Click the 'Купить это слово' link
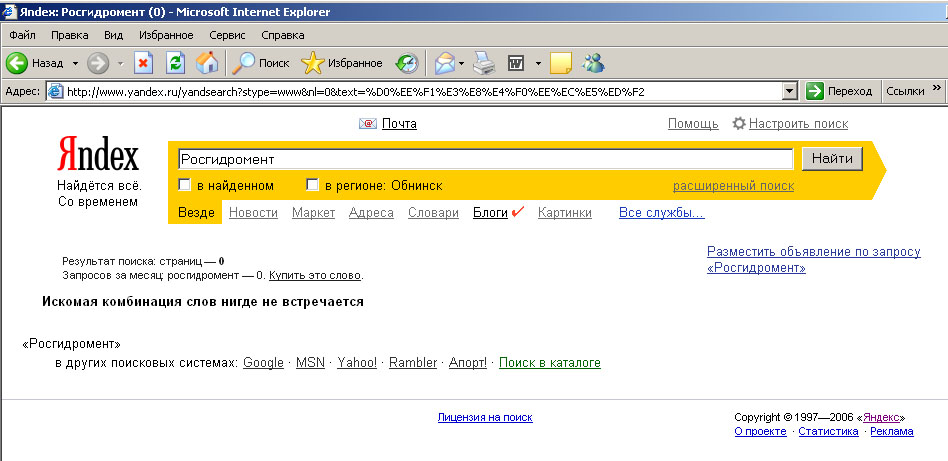 pyautogui.click(x=315, y=276)
